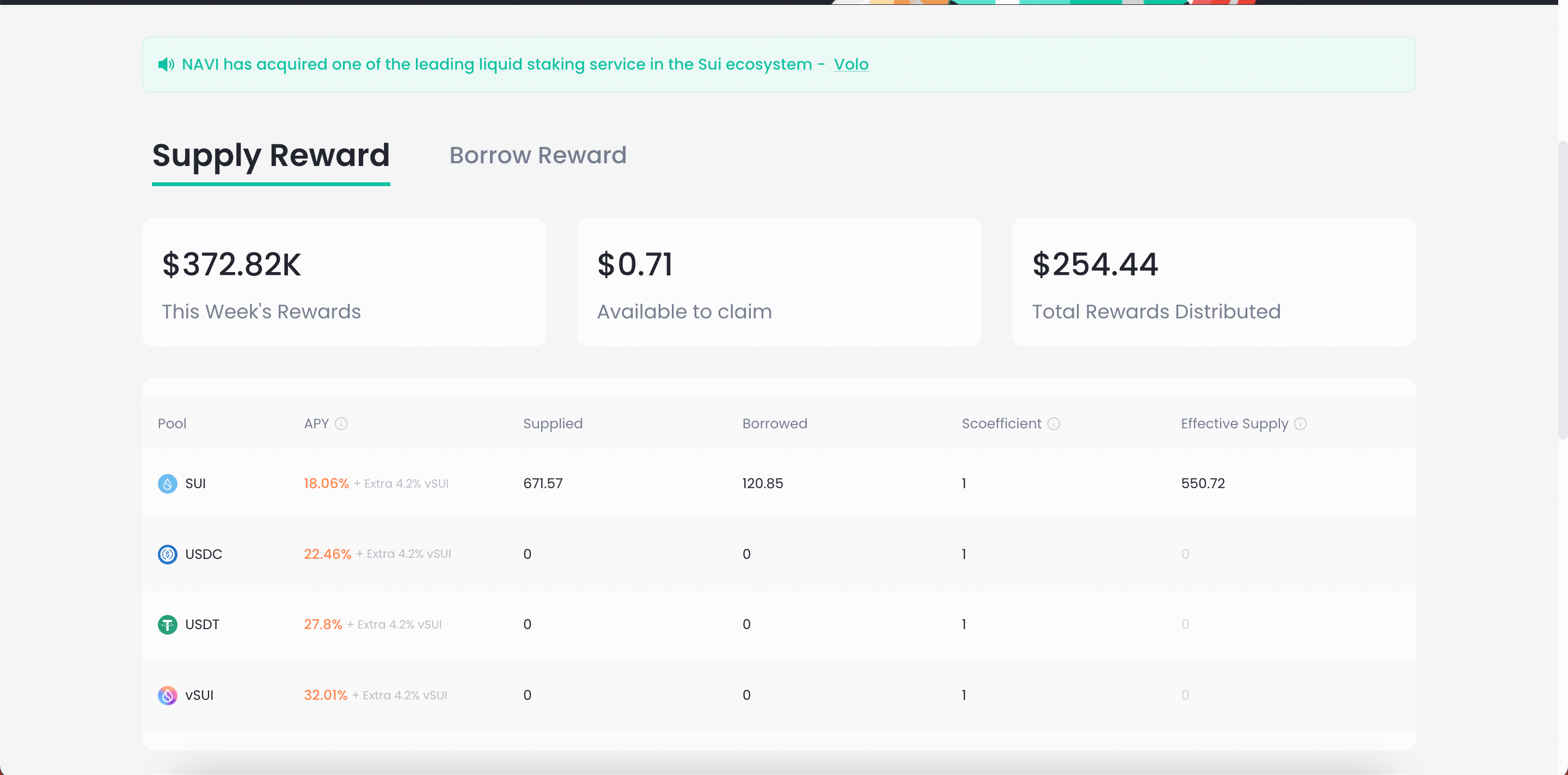Click the Total Rewards Distributed card
The height and width of the screenshot is (775, 1568).
click(1213, 282)
